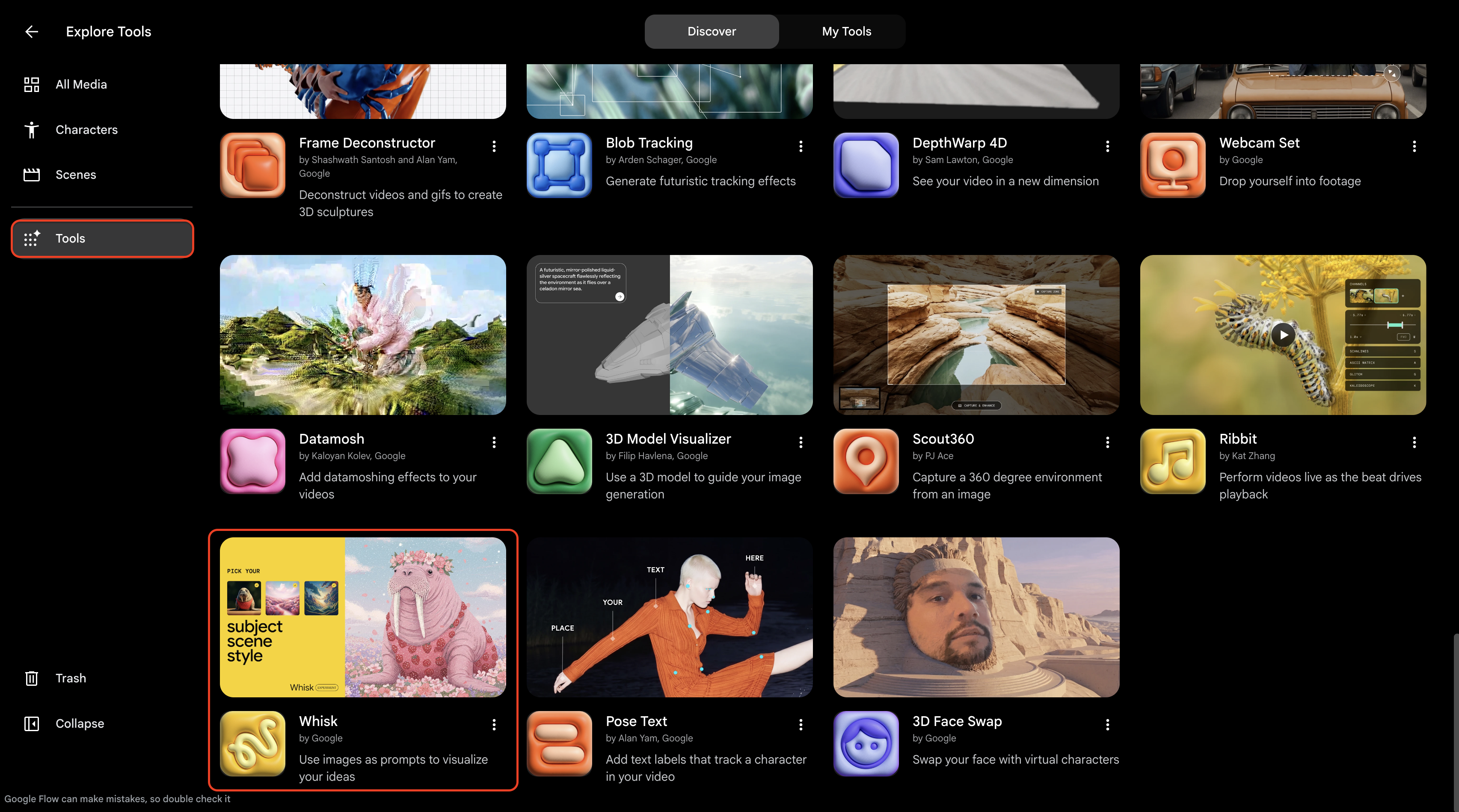The height and width of the screenshot is (812, 1459).
Task: Open the Whisk walrus preview thumbnail
Action: [x=363, y=617]
